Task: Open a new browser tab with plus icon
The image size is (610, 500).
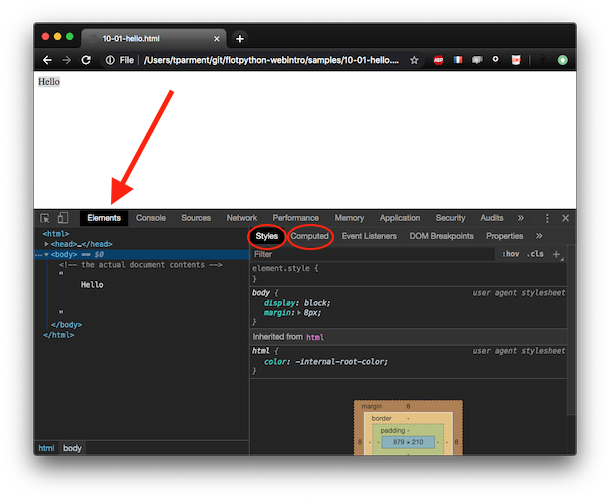Action: [x=240, y=38]
